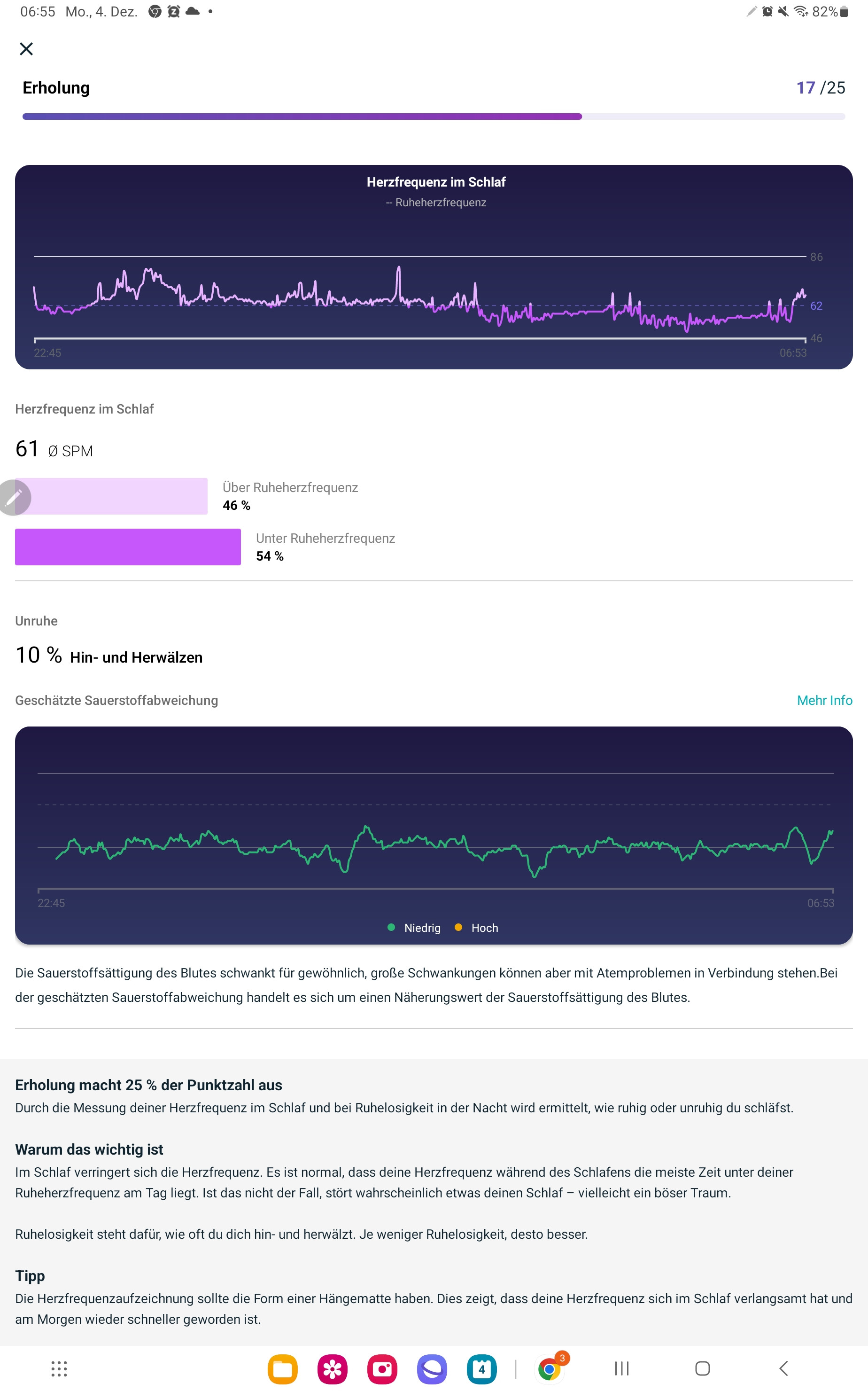Tap the Herzfrequenz im Schlaf chart
This screenshot has height=1391, width=868.
[x=434, y=267]
